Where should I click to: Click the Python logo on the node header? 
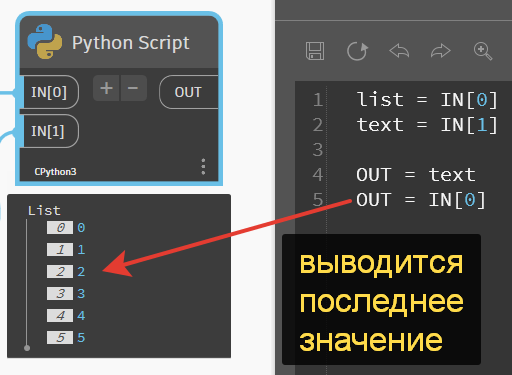tap(45, 41)
